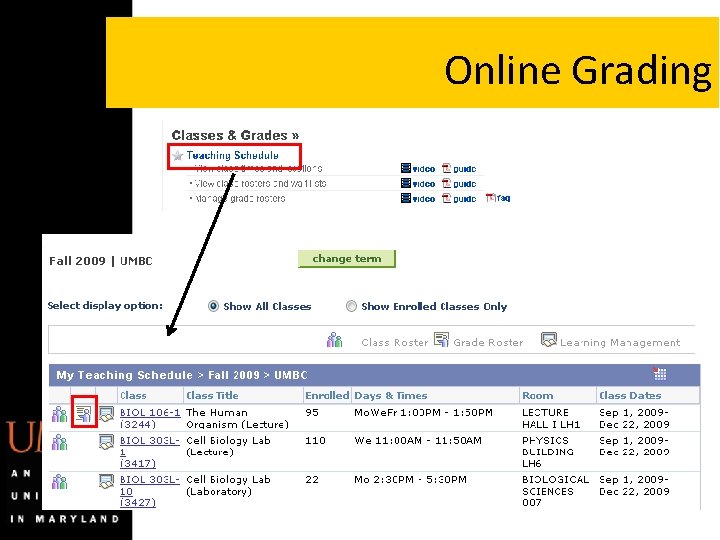720x540 pixels.
Task: Open grade roster for BIOL 106-1
Action: [84, 414]
